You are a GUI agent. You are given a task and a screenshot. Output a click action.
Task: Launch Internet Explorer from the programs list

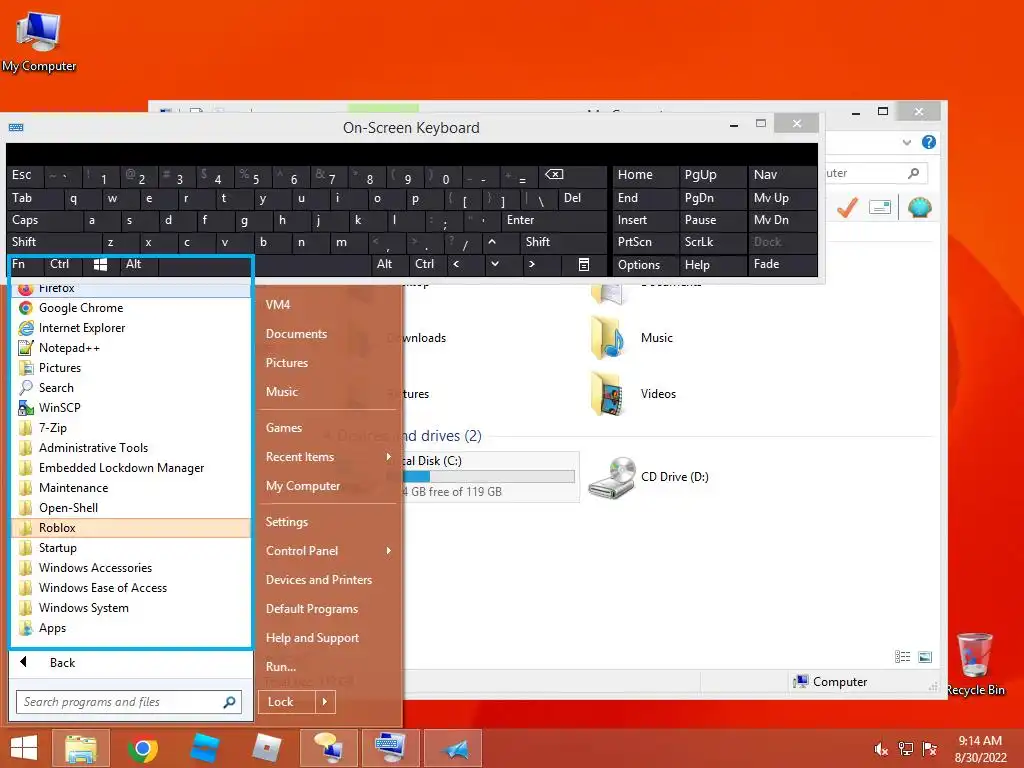pos(131,328)
